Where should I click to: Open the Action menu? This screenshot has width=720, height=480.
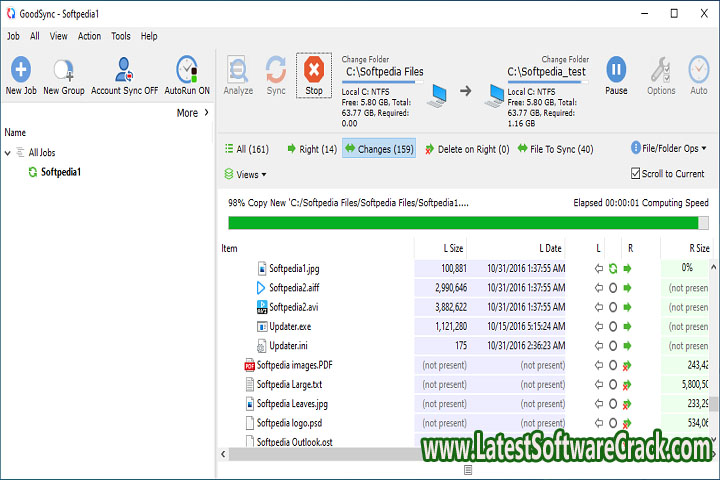(89, 36)
